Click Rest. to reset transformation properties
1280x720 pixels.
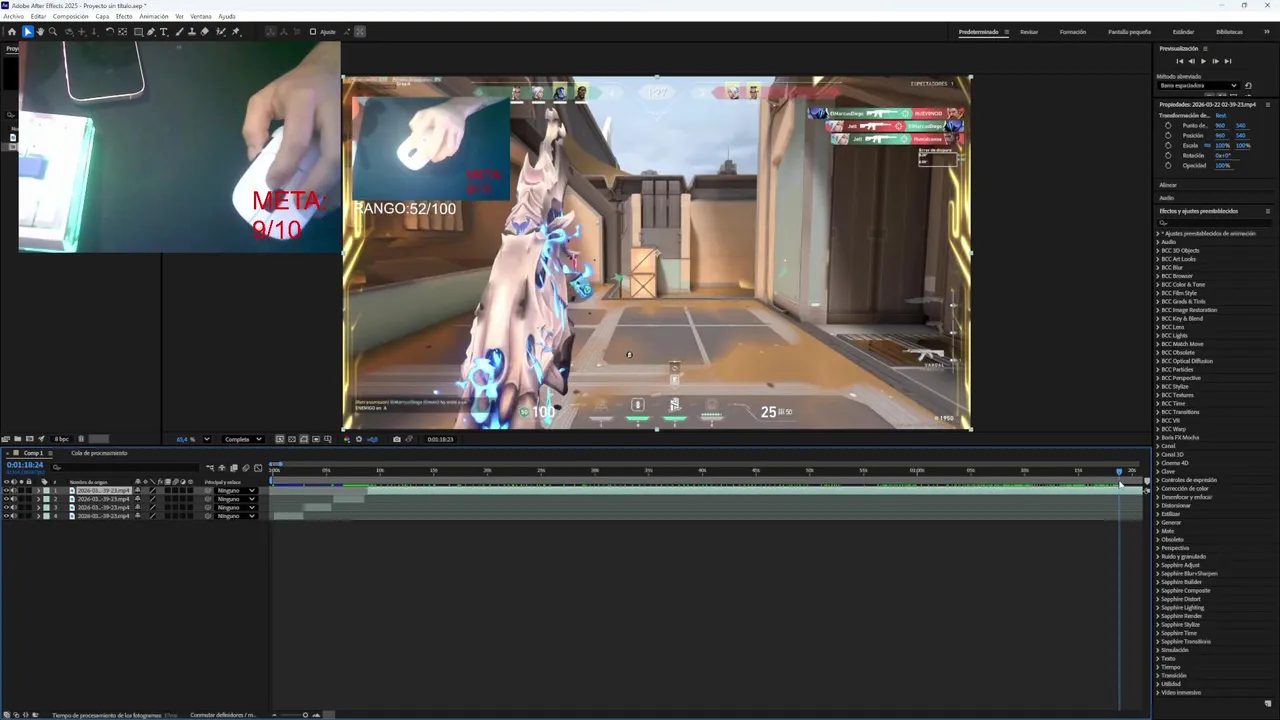(1220, 115)
